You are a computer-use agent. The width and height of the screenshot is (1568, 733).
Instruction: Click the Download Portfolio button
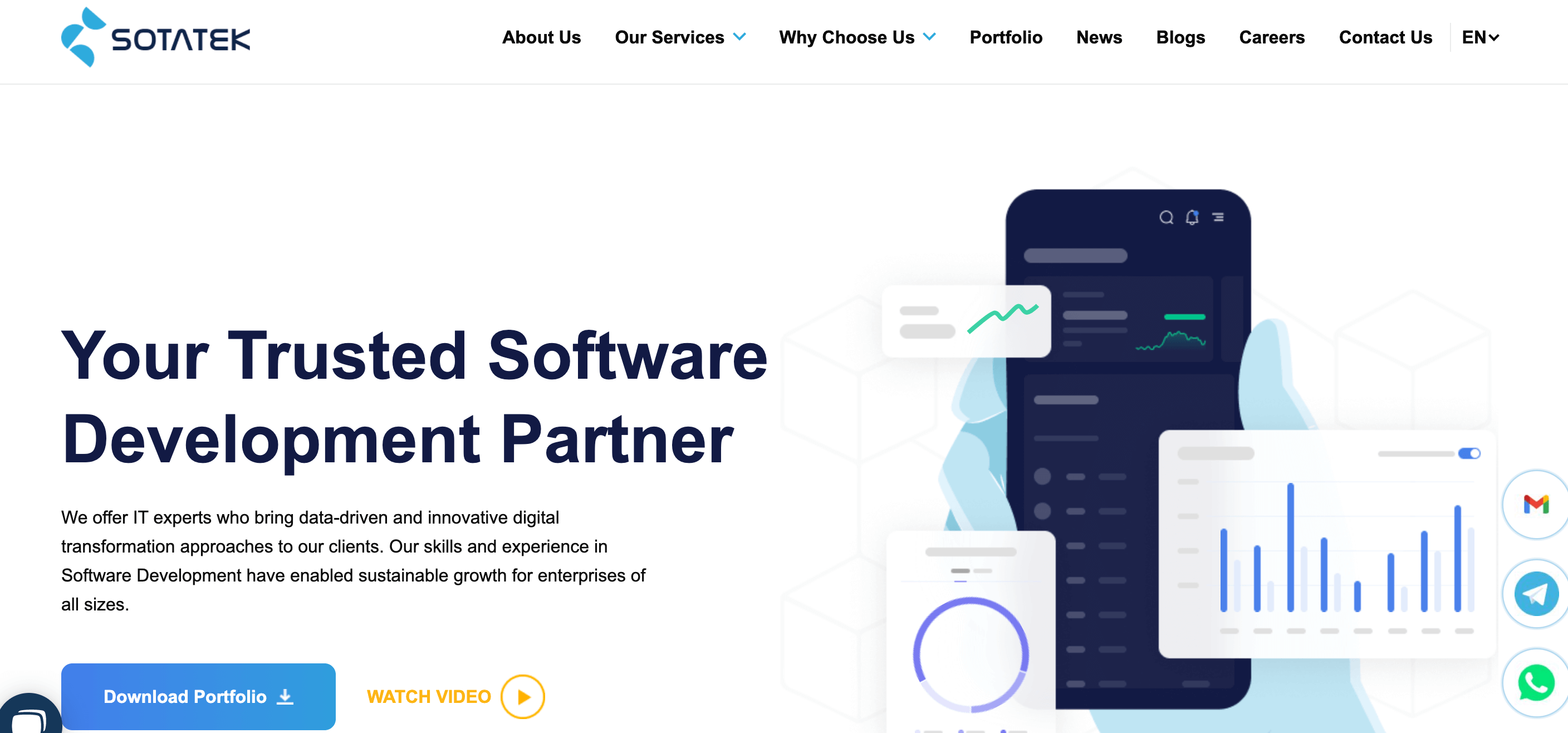(196, 696)
